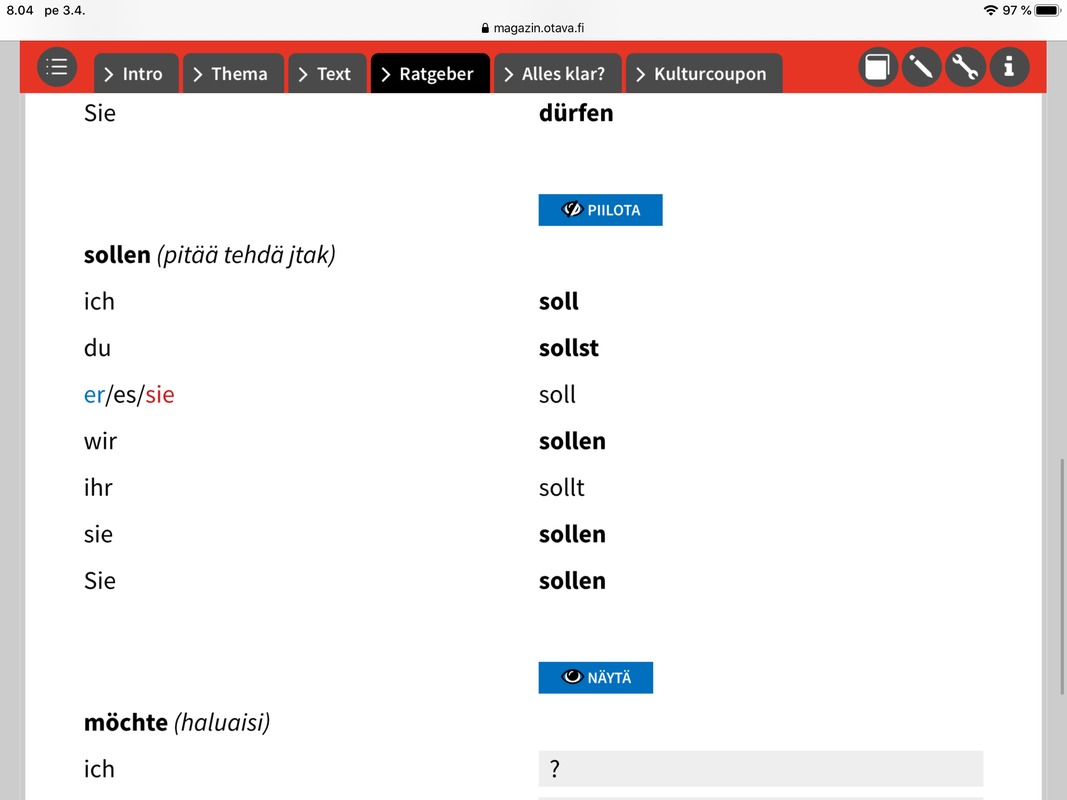Tap the lock icon beside magazin.otava.fi
1067x800 pixels.
point(485,28)
